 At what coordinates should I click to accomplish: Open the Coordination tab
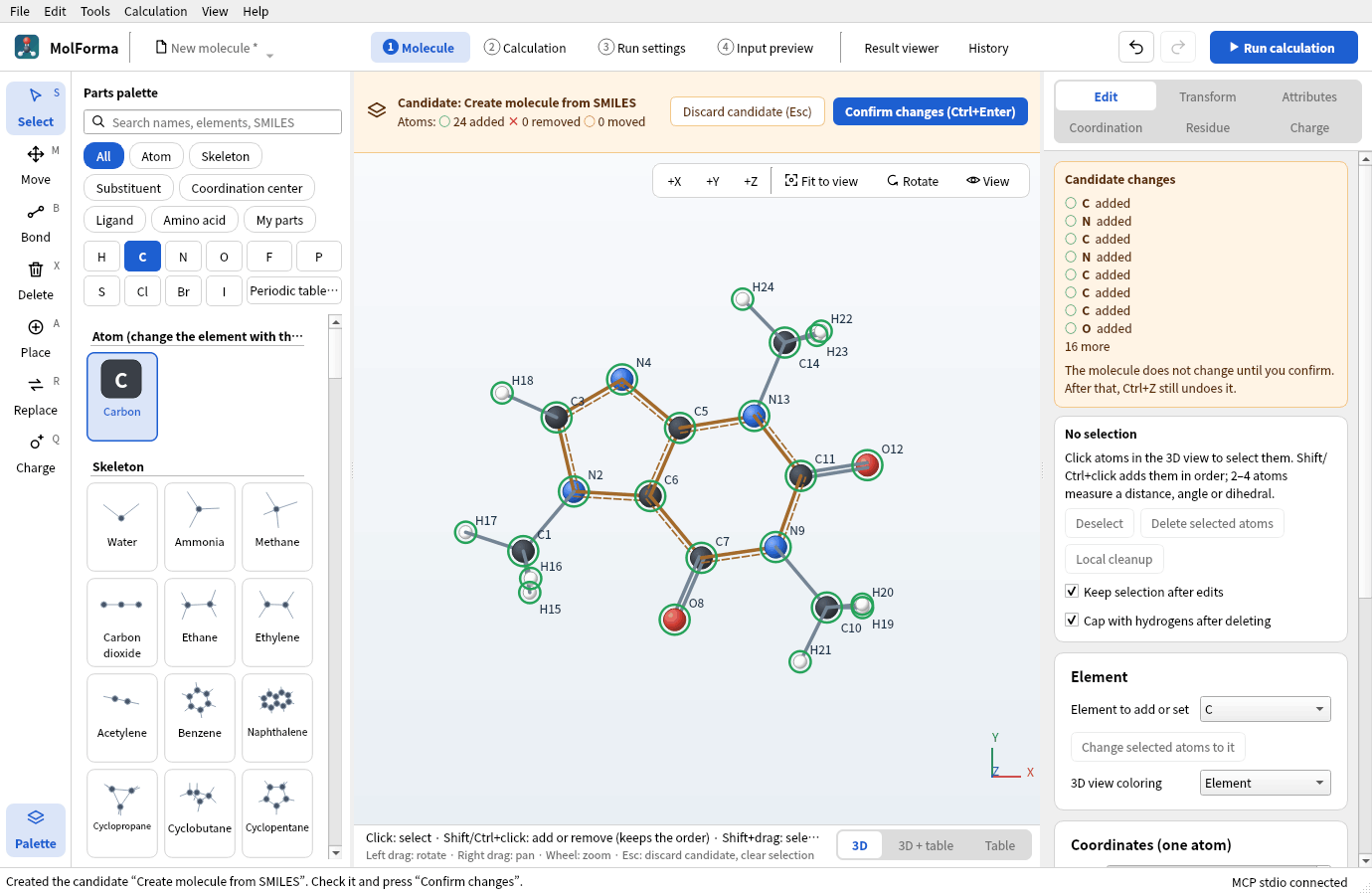[1106, 127]
